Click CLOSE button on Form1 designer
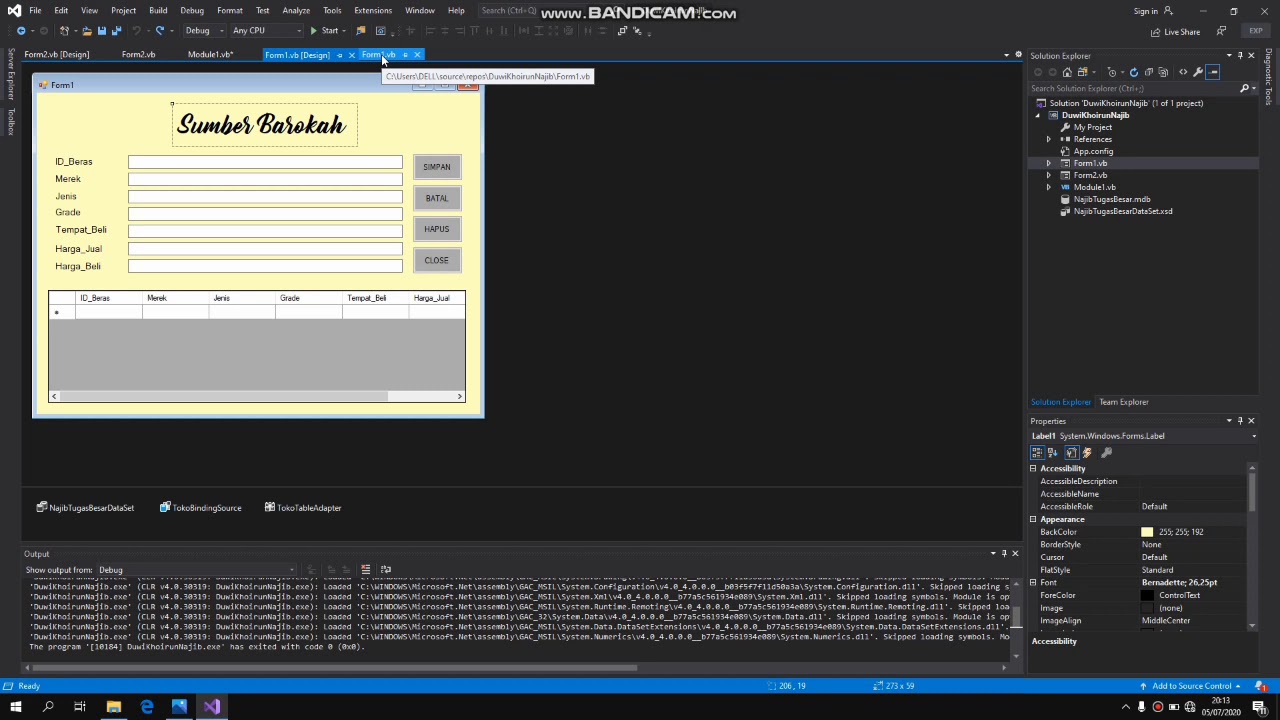 coord(437,260)
